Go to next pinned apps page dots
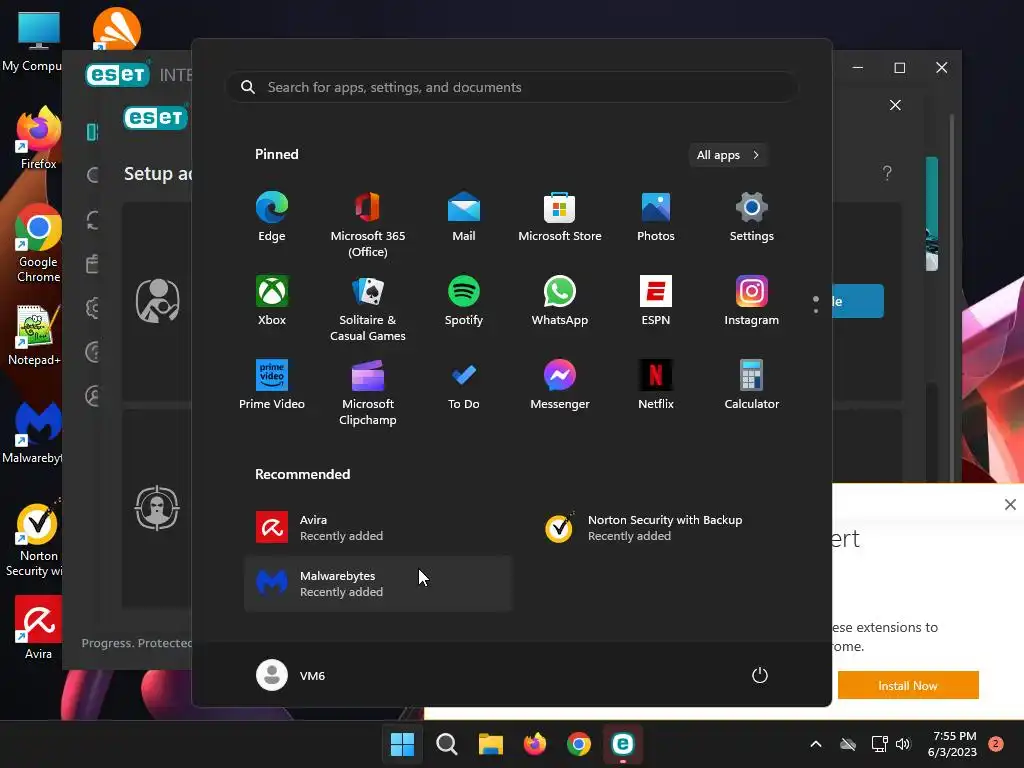This screenshot has width=1024, height=768. (816, 304)
